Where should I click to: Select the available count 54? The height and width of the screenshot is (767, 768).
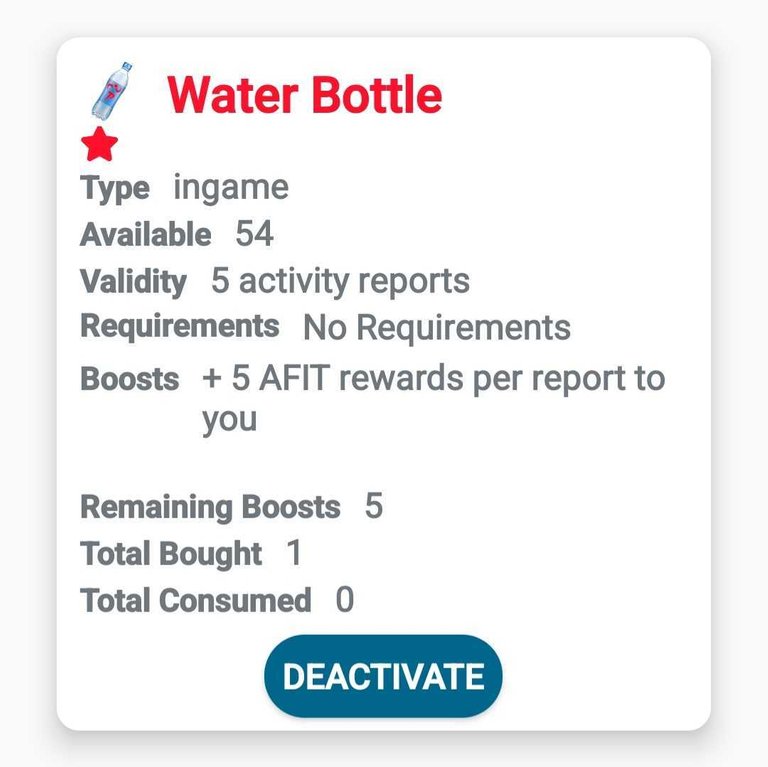click(x=254, y=234)
